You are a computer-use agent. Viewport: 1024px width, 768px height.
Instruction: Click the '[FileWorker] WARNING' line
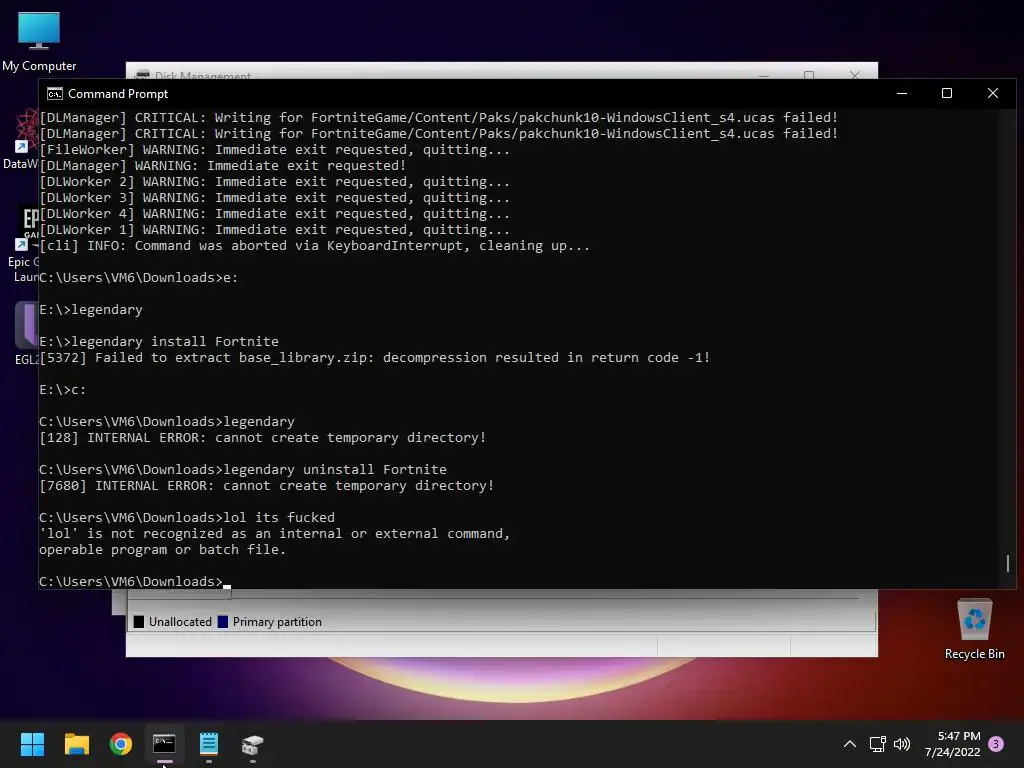[274, 150]
